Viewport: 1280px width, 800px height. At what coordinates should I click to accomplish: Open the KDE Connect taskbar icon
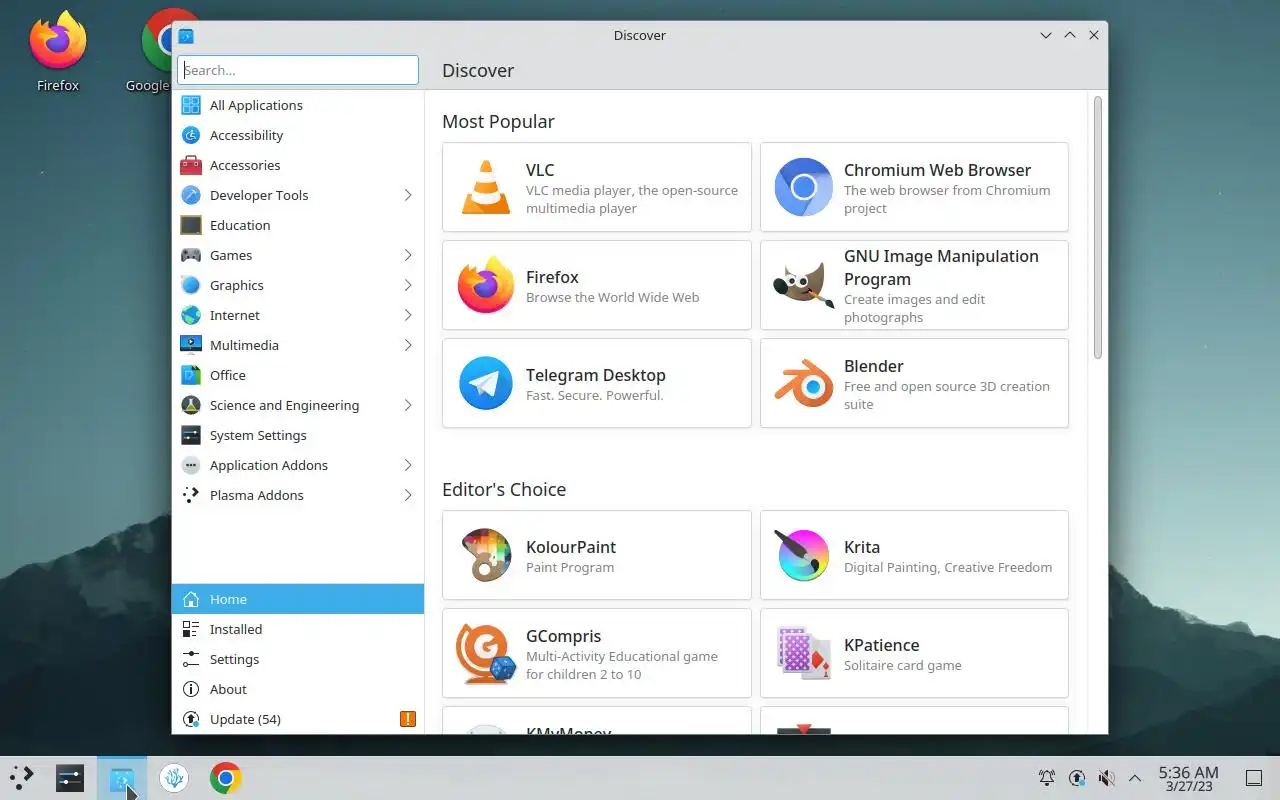pyautogui.click(x=174, y=778)
